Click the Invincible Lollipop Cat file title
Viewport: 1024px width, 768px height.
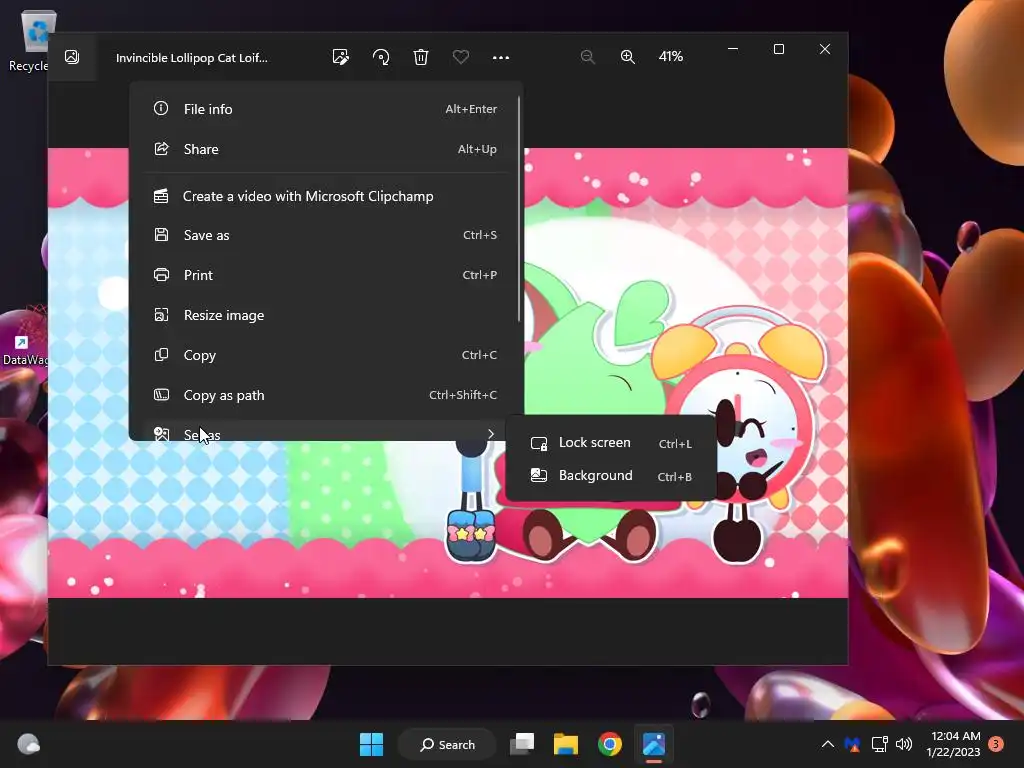(x=191, y=57)
